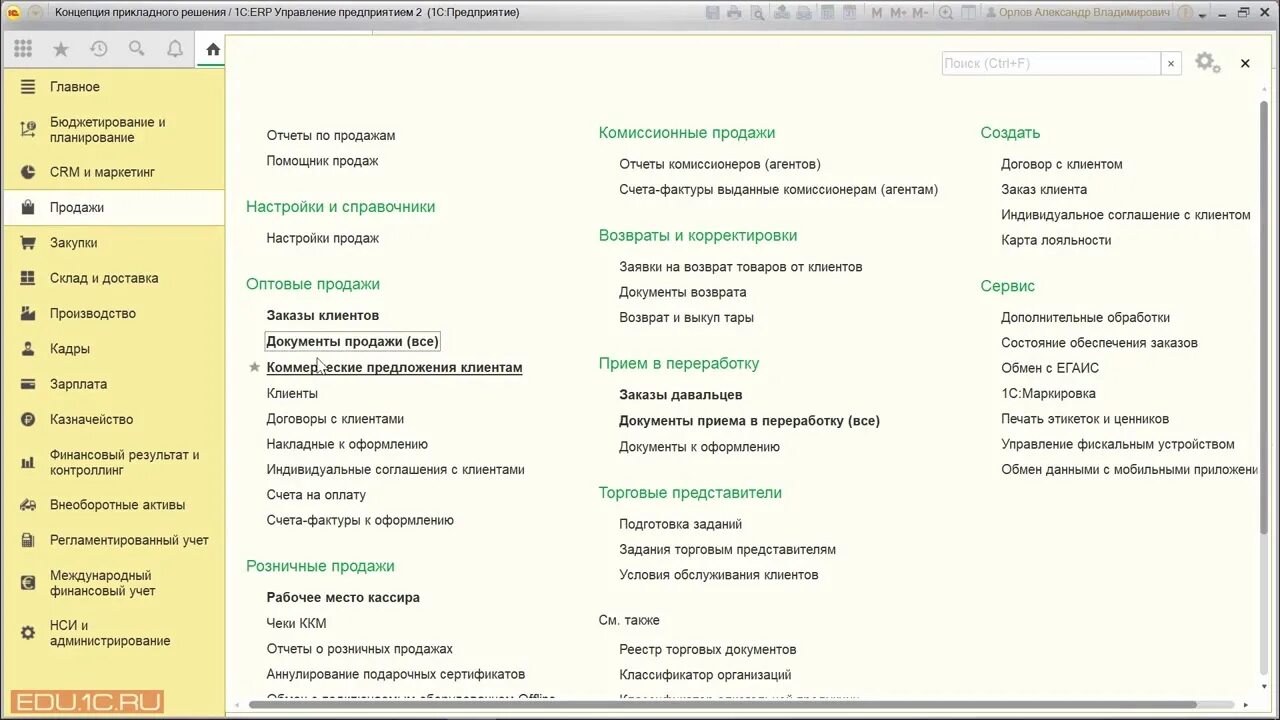
Task: Click the Производство factory icon
Action: coord(28,313)
